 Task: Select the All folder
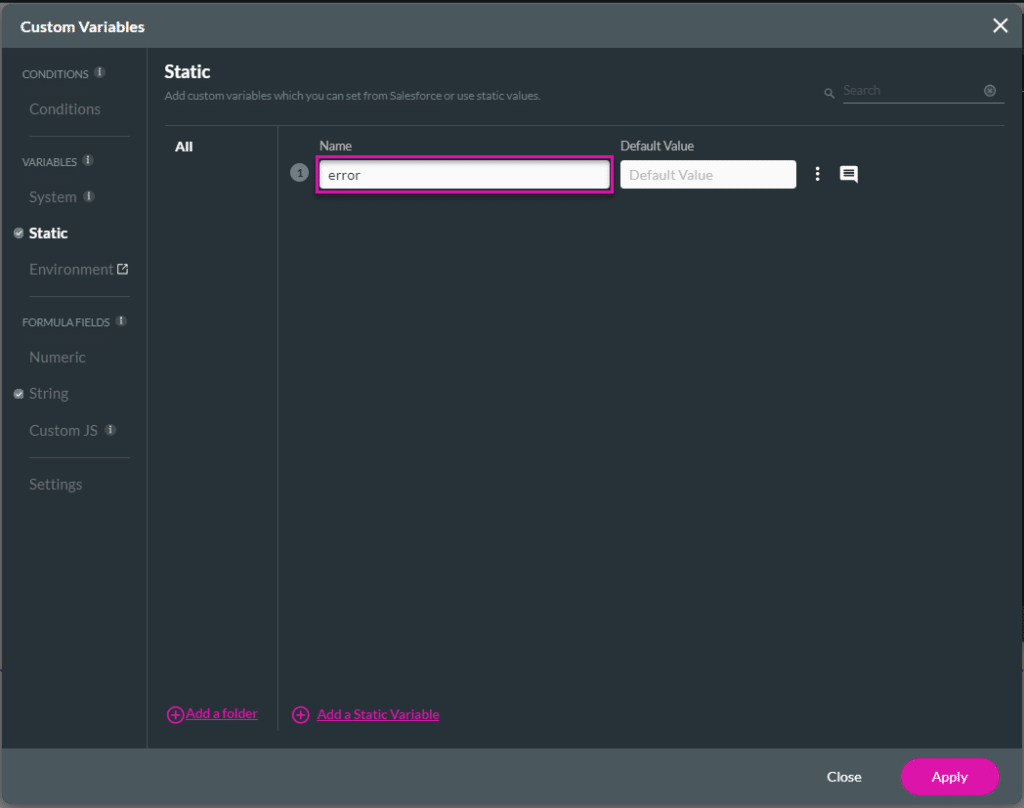point(184,147)
